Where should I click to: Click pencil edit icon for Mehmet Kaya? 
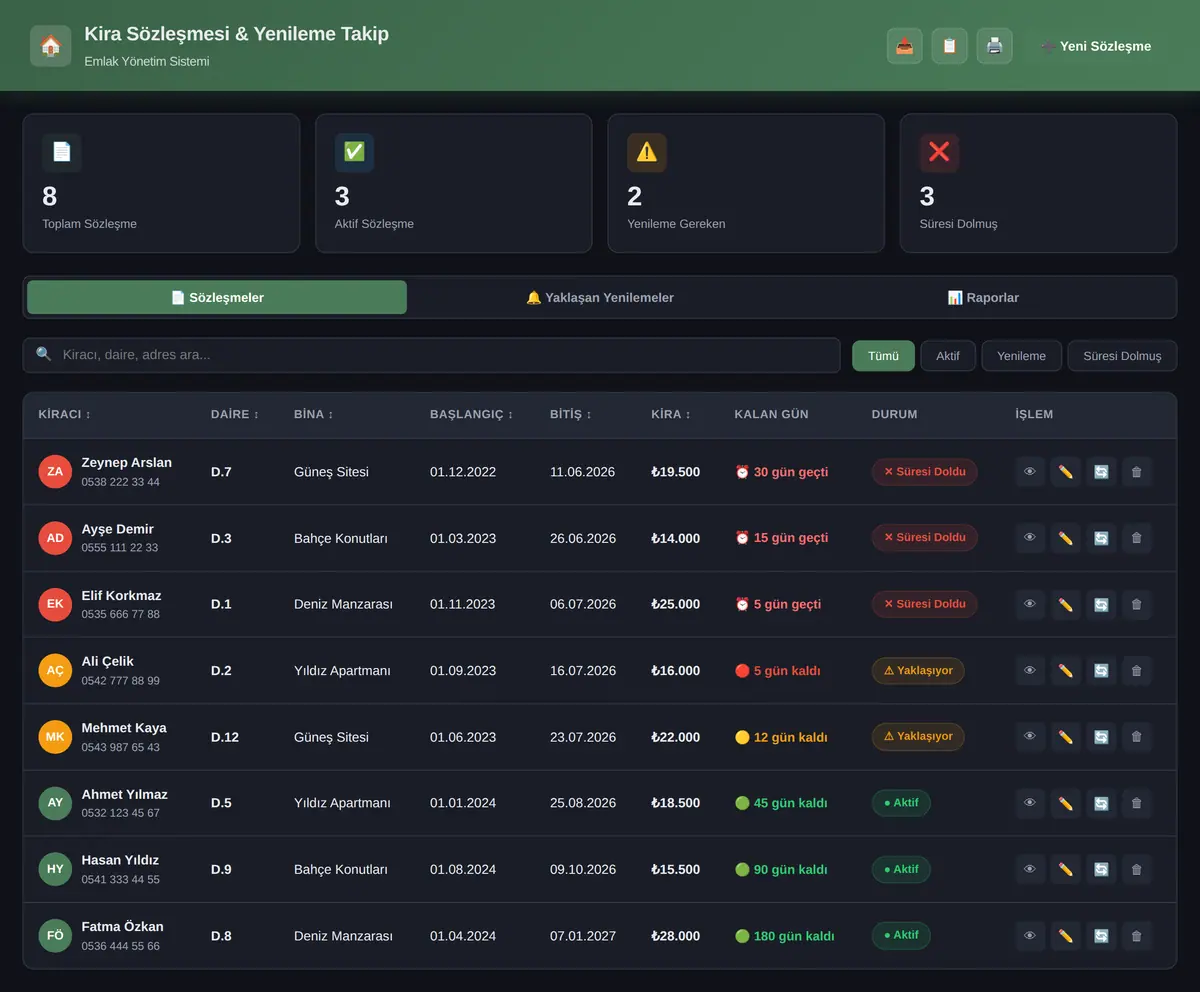(1066, 737)
